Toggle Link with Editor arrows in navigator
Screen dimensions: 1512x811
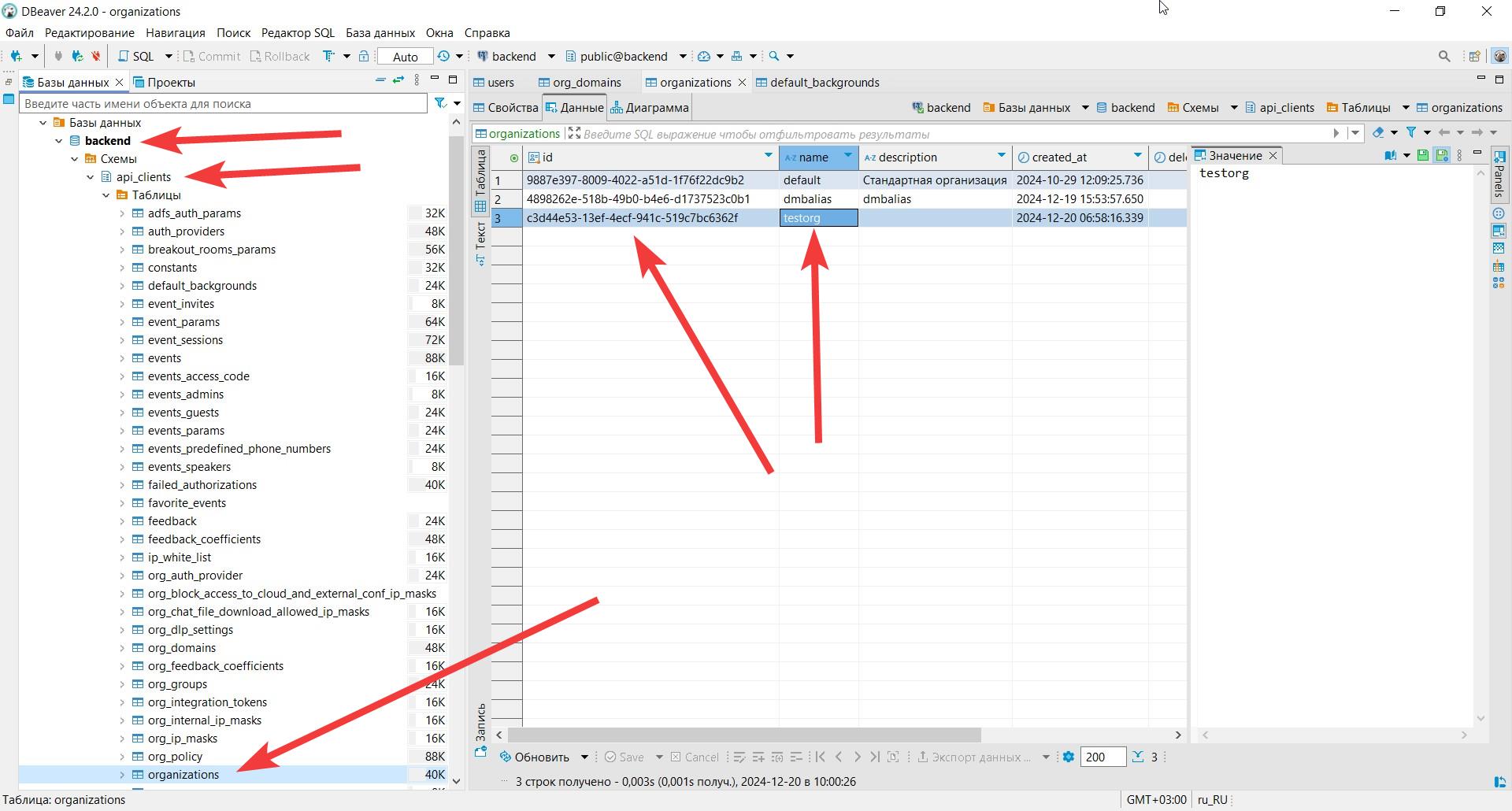tap(398, 80)
